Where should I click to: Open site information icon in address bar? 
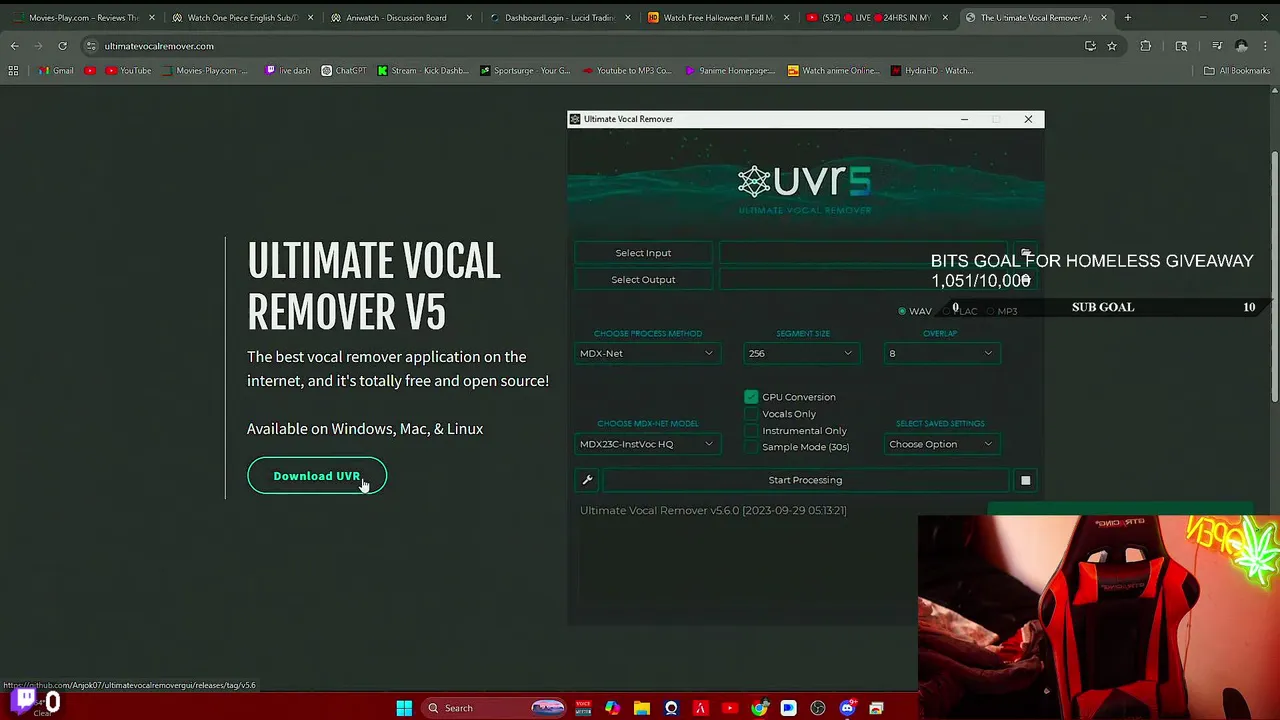click(91, 46)
